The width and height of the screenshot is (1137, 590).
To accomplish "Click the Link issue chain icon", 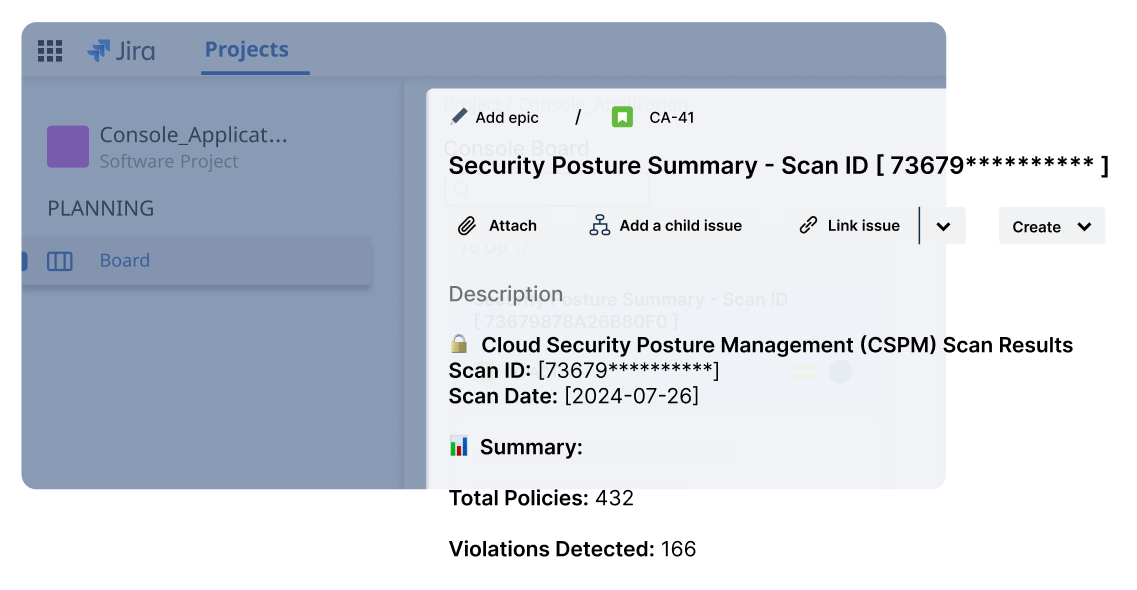I will [x=808, y=225].
